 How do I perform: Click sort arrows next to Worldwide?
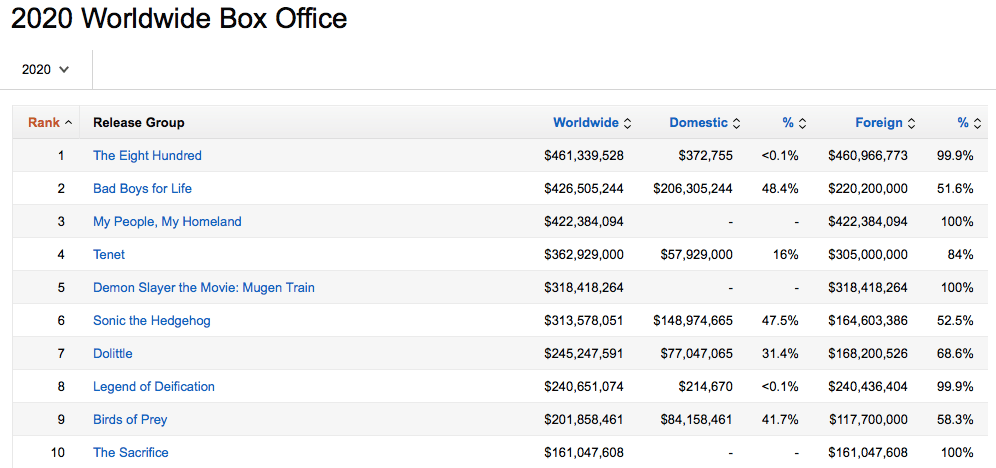click(x=627, y=123)
